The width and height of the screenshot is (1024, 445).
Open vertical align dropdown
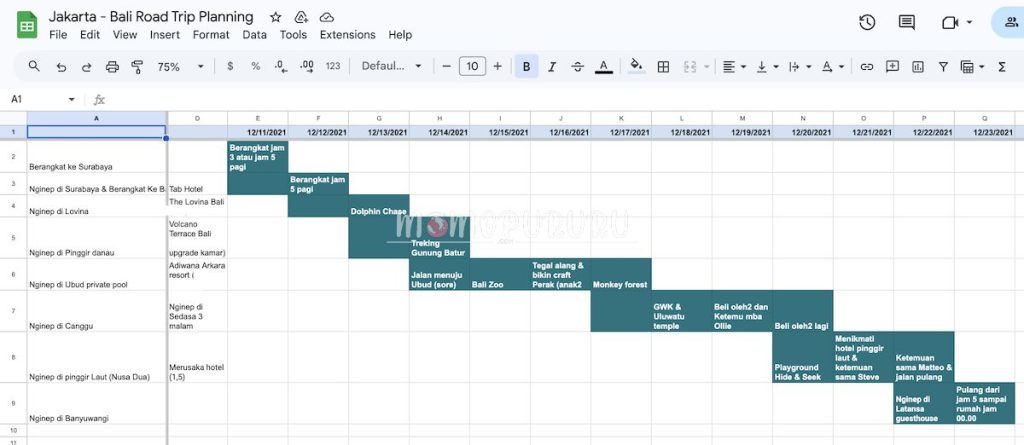(x=767, y=67)
